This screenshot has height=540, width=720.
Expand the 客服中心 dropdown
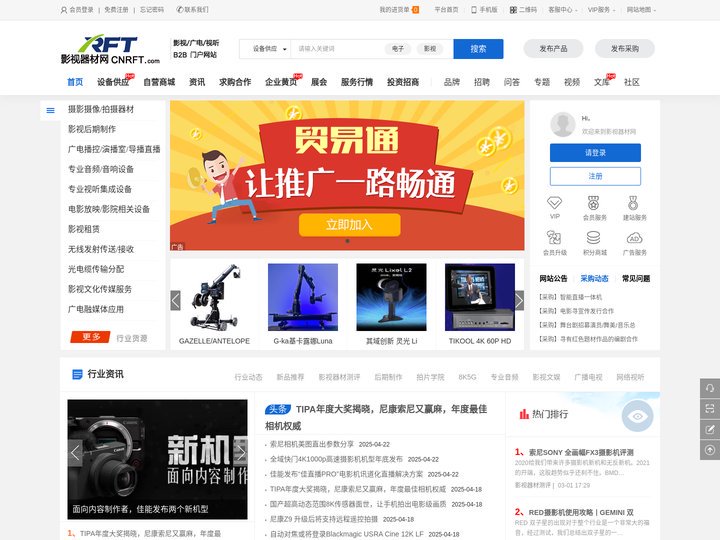click(x=562, y=10)
